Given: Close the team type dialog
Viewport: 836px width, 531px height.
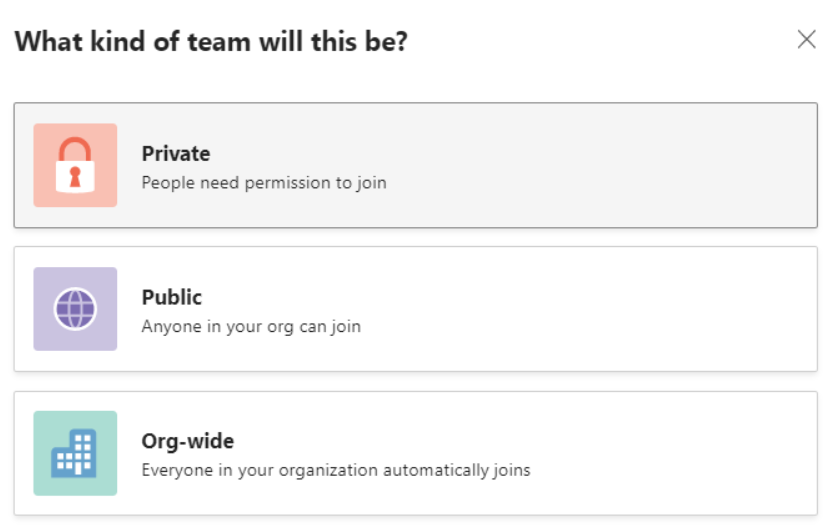Looking at the screenshot, I should pos(806,40).
